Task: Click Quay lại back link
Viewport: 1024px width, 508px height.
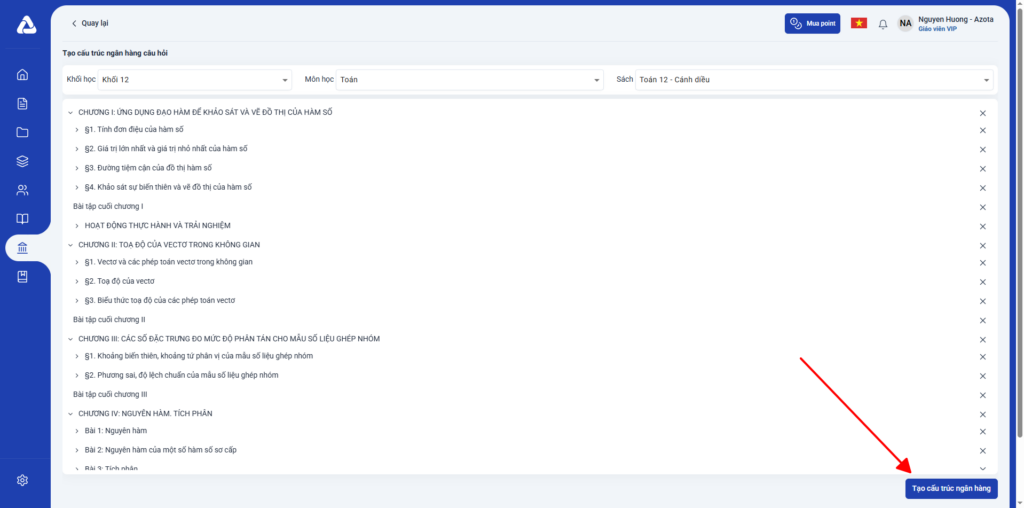Action: click(90, 23)
